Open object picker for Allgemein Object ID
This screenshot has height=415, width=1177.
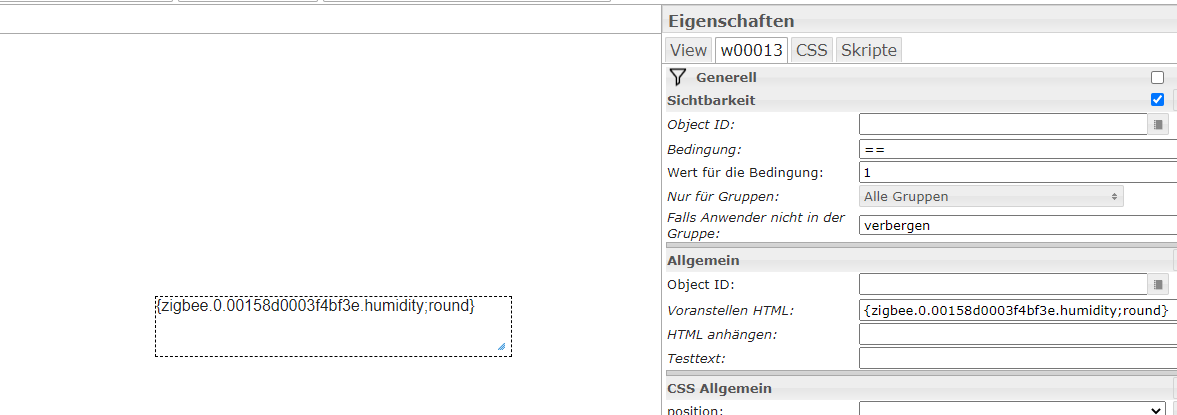(x=1157, y=284)
